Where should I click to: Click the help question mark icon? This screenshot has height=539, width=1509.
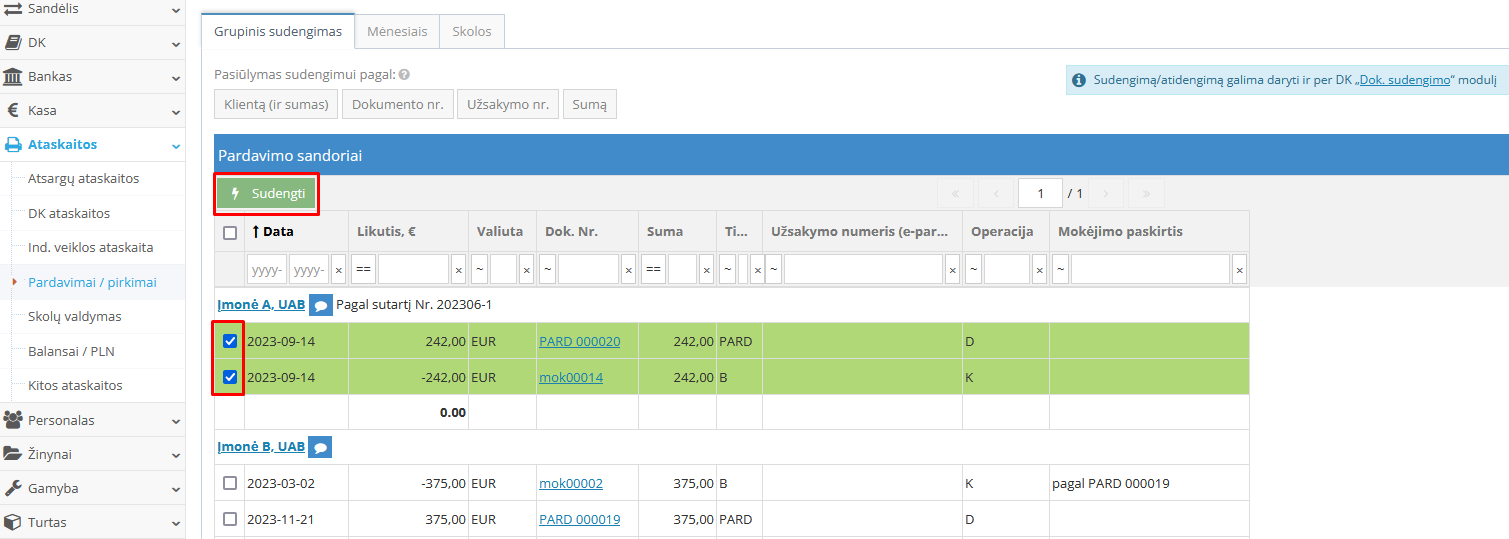pos(405,75)
